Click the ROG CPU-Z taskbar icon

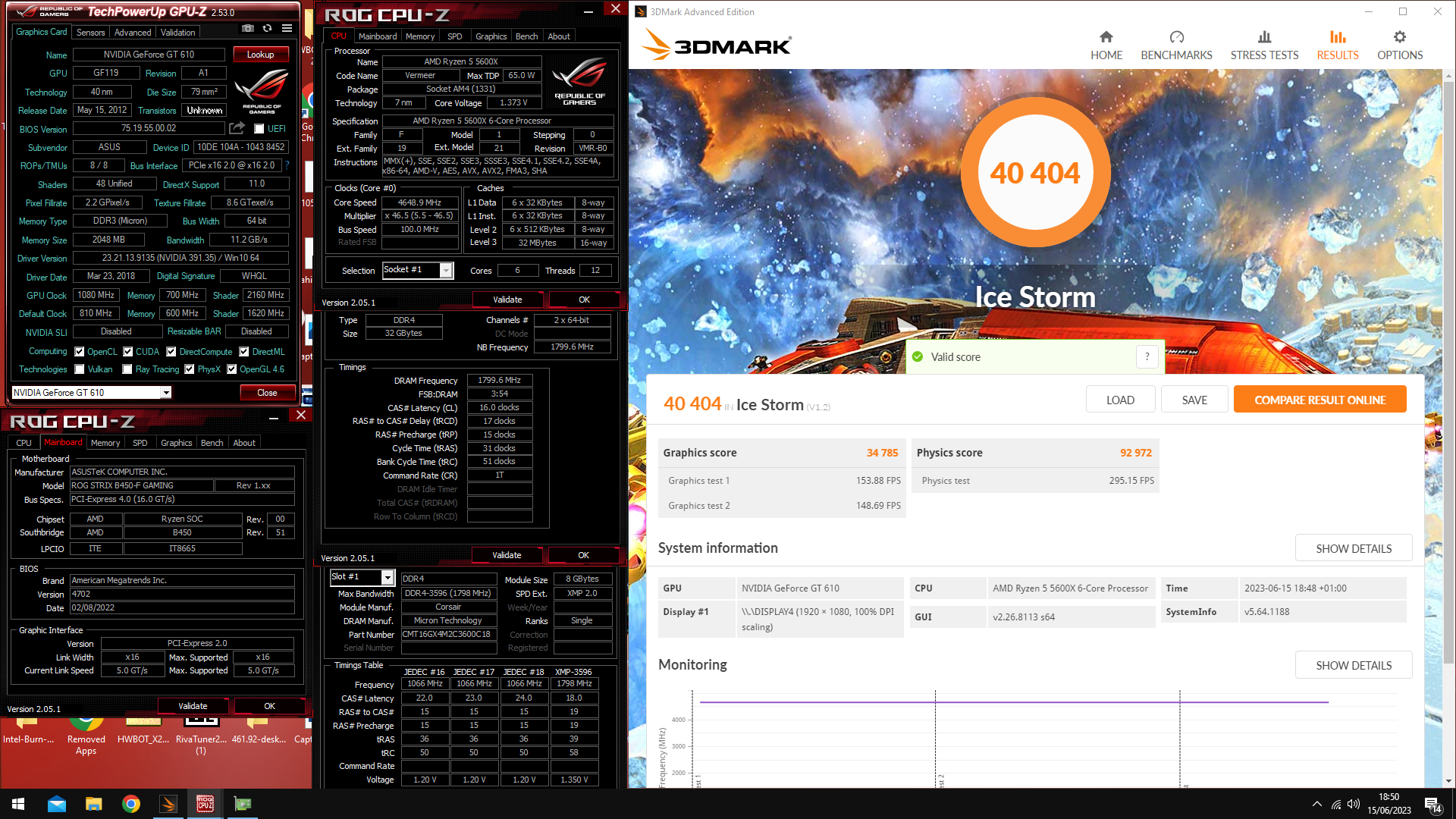tap(206, 804)
